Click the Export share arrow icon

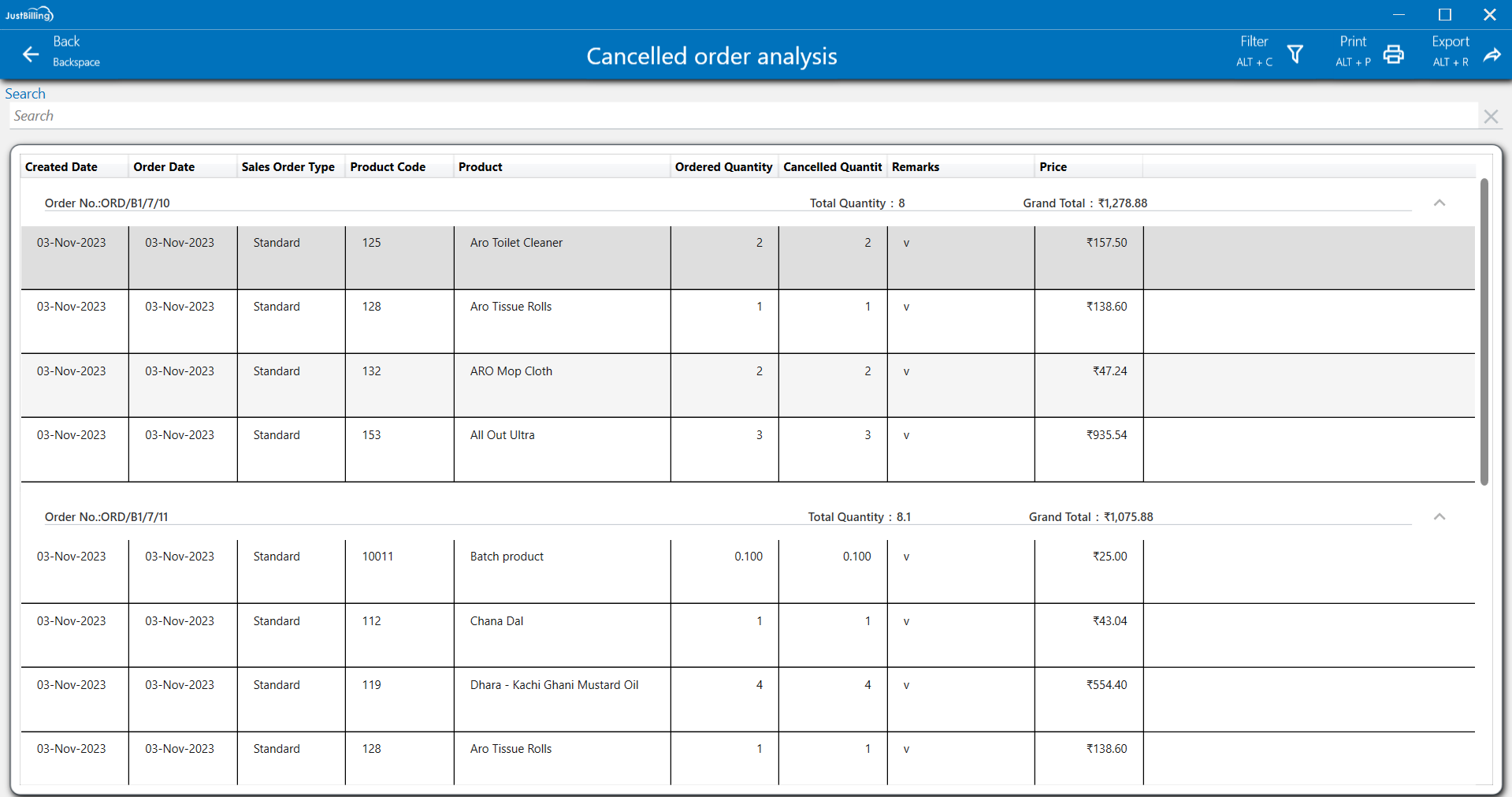click(1492, 54)
